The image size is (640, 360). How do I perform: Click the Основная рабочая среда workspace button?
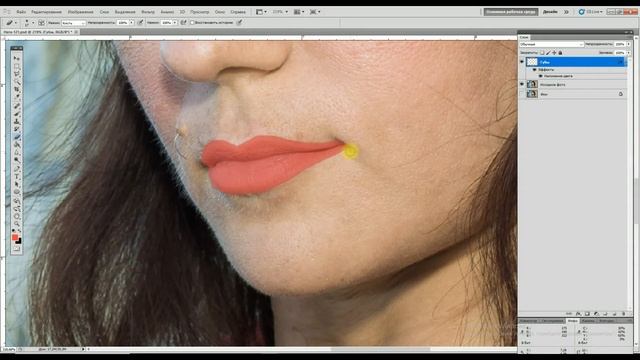[x=511, y=12]
